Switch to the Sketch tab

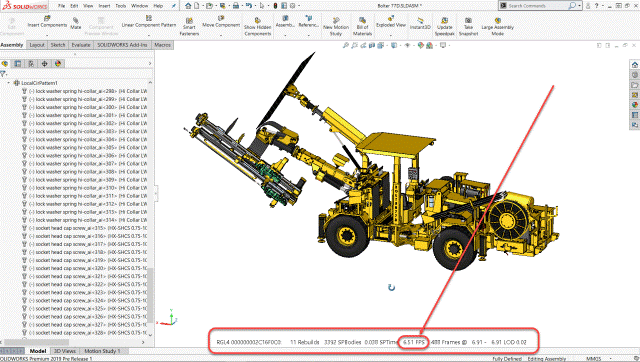click(58, 45)
